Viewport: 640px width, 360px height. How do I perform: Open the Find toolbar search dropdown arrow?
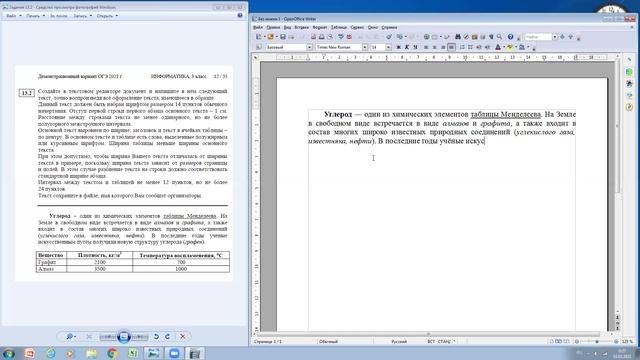pos(555,37)
